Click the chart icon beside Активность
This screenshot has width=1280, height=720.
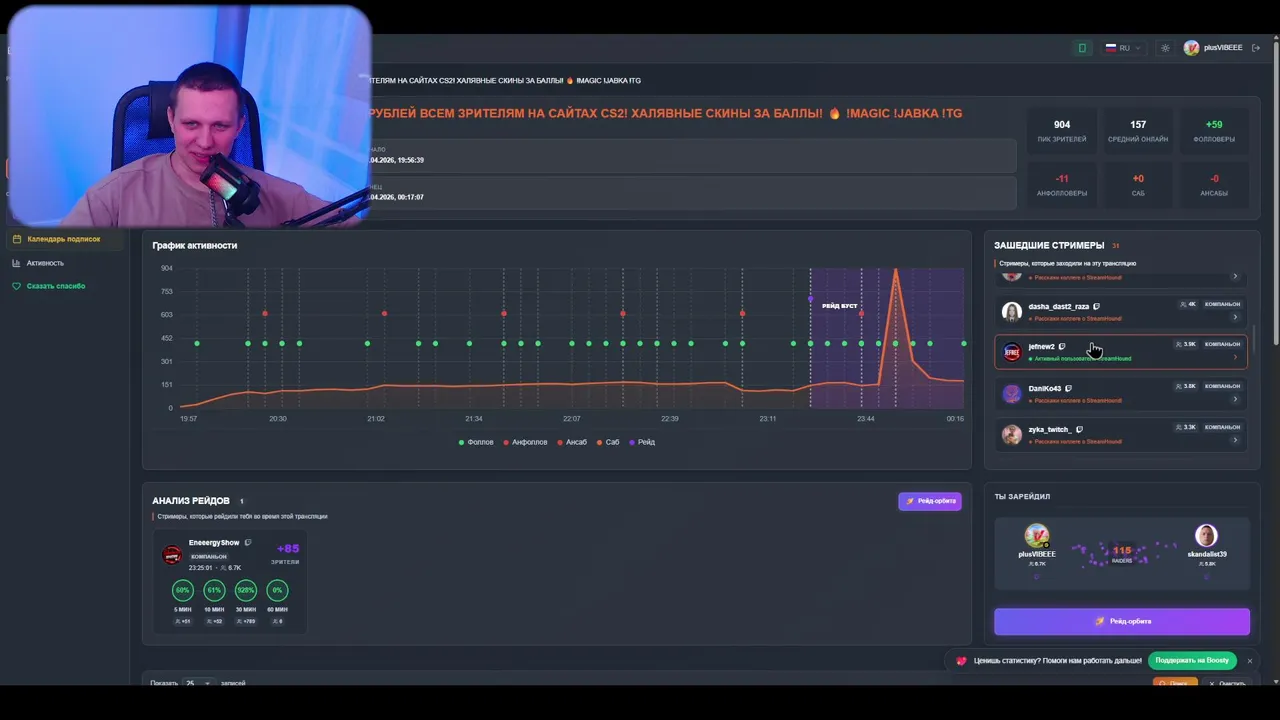(17, 263)
